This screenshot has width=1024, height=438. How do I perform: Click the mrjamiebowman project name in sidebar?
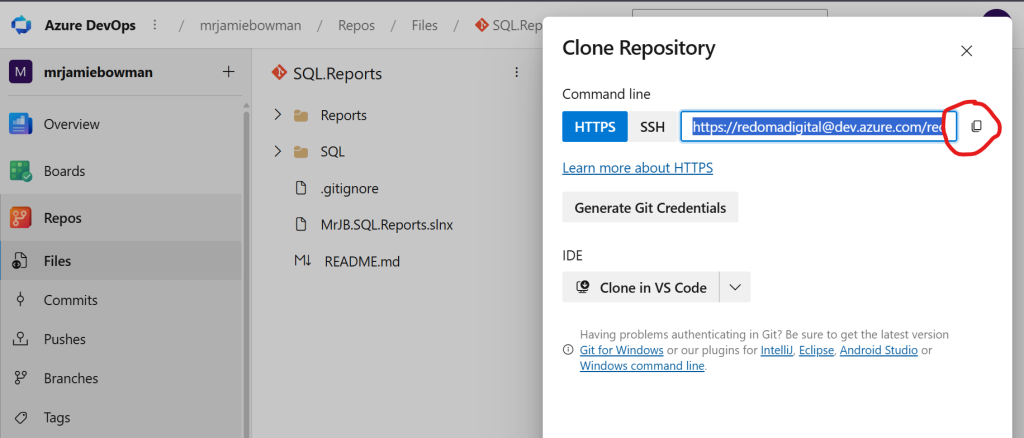tap(99, 72)
